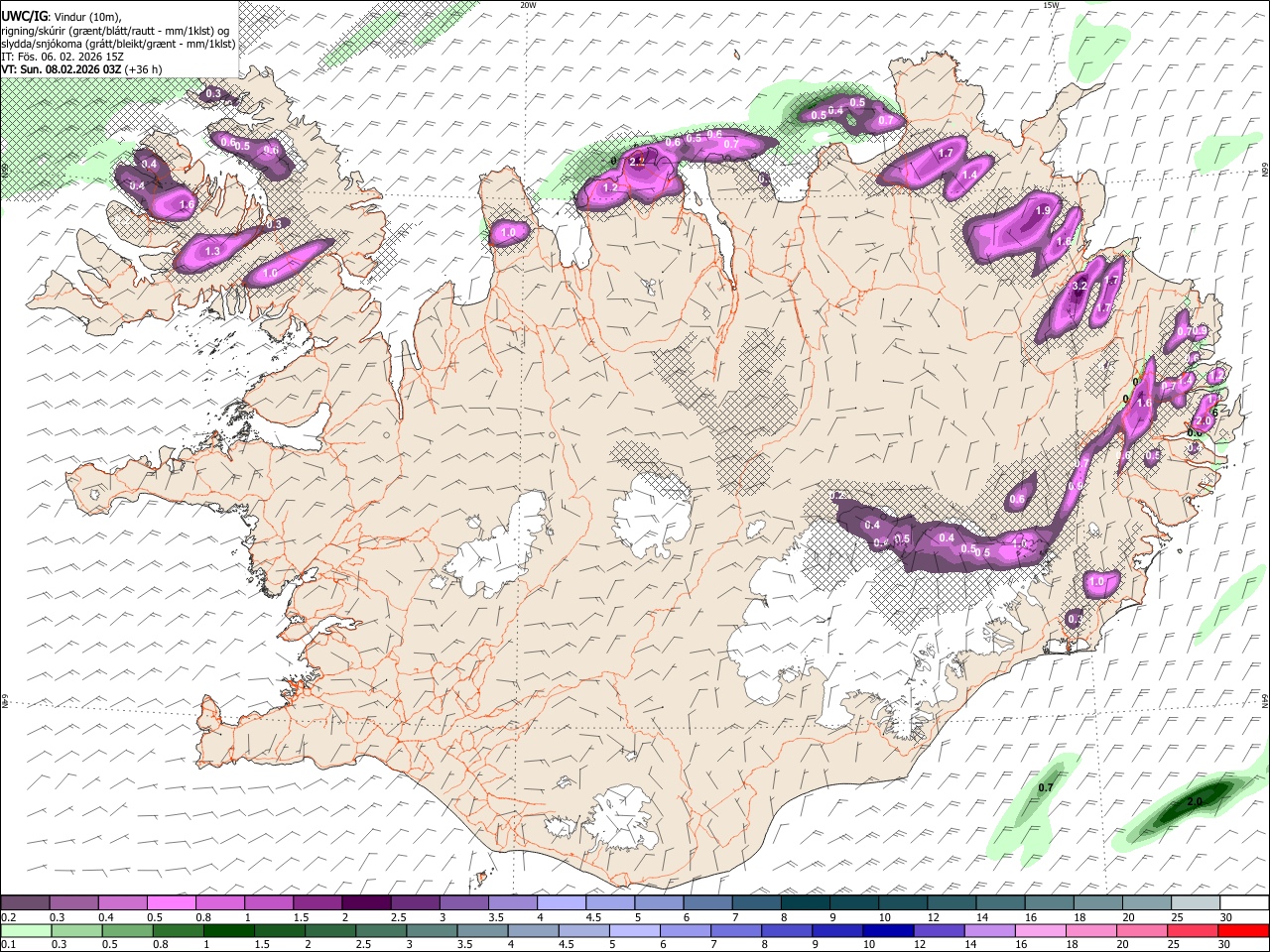Screen dimensions: 1270x952
Task: Click the 'slydda/snjókoma (grátt/bleikt/grænt' legend line
Action: (x=118, y=44)
